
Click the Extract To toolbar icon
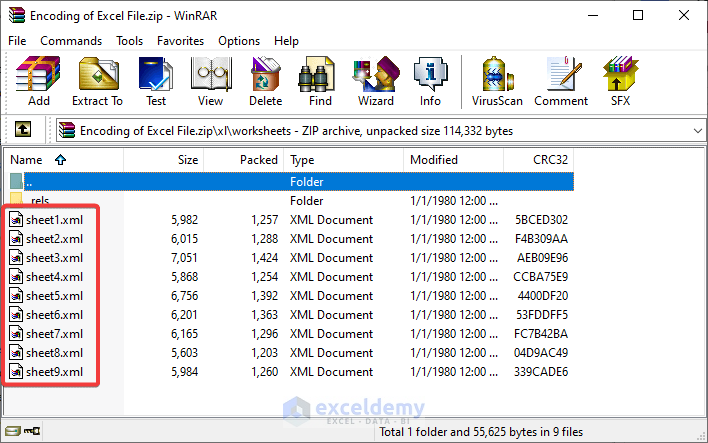coord(98,74)
